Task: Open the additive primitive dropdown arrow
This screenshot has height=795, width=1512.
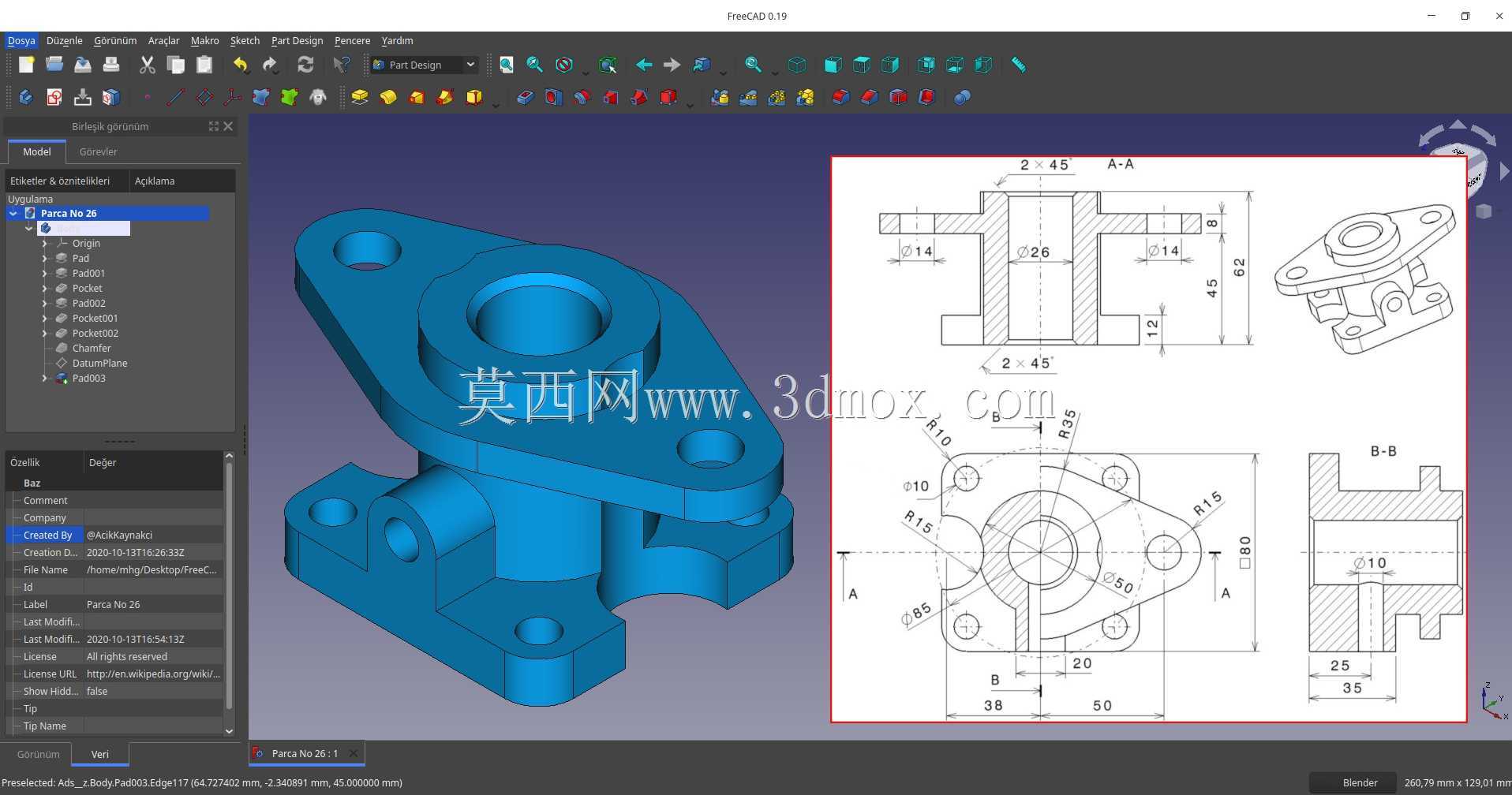Action: pos(496,104)
